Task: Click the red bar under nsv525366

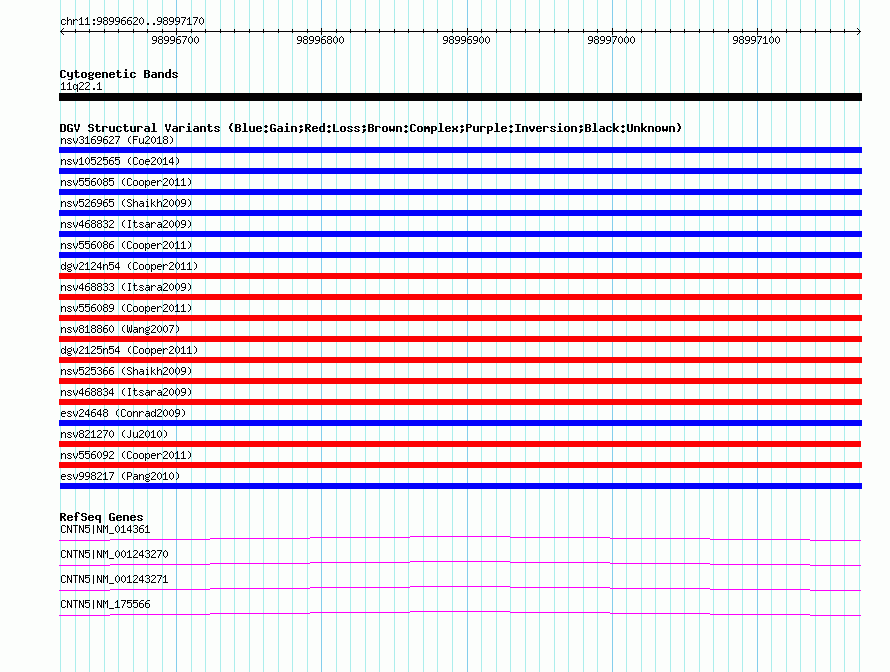Action: pos(460,381)
